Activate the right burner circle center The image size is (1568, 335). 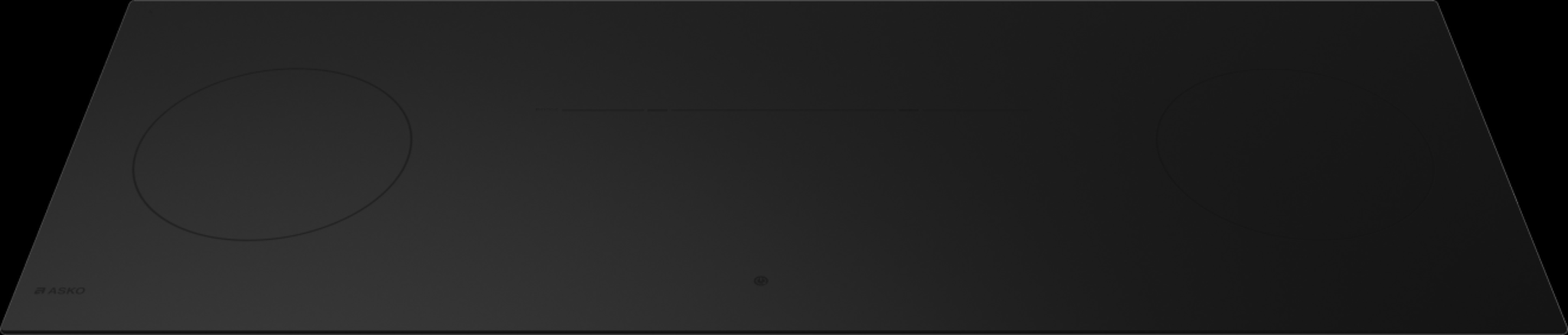[x=1295, y=147]
